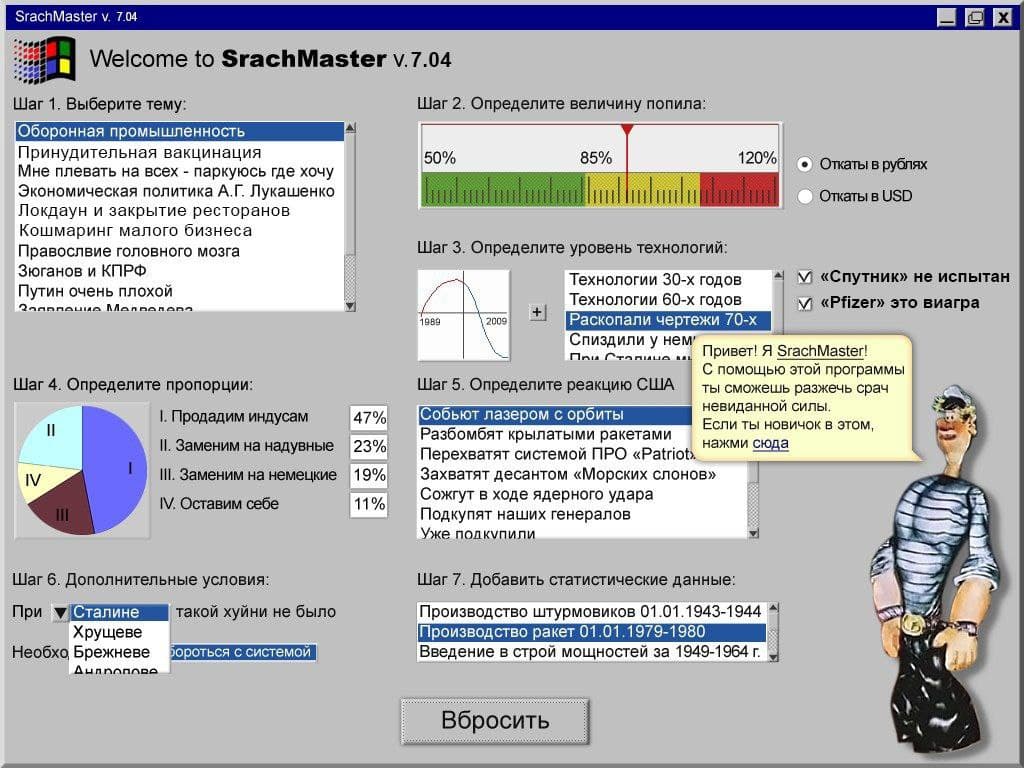Image resolution: width=1024 pixels, height=768 pixels.
Task: Click the topic list scrollbar down arrow
Action: pyautogui.click(x=350, y=304)
